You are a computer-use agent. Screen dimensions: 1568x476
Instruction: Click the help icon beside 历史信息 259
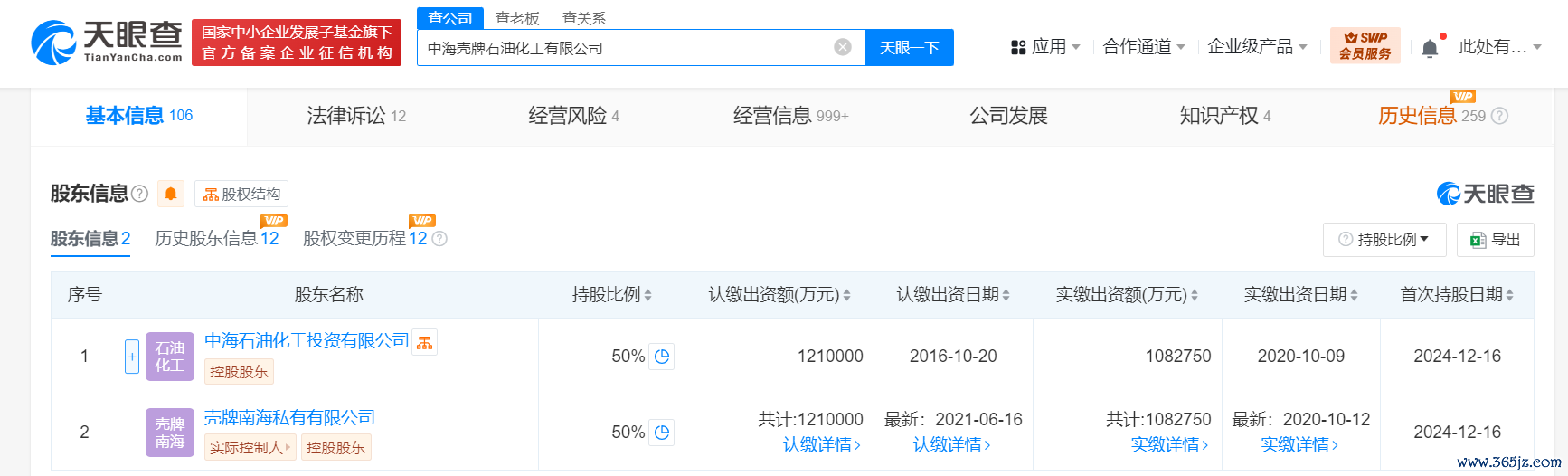pyautogui.click(x=1499, y=116)
